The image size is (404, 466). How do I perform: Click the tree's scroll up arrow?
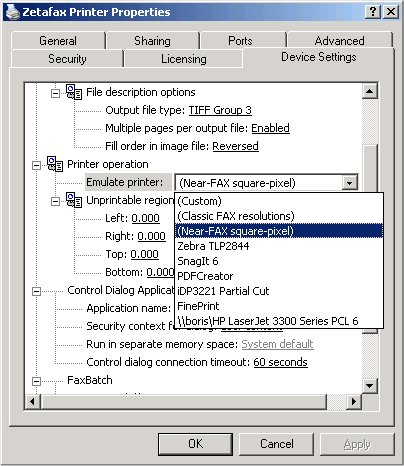click(370, 91)
